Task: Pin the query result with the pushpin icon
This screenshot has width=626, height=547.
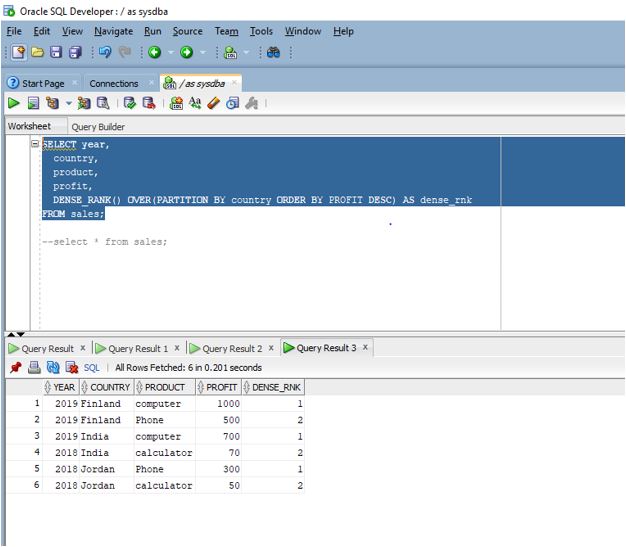Action: (x=15, y=368)
